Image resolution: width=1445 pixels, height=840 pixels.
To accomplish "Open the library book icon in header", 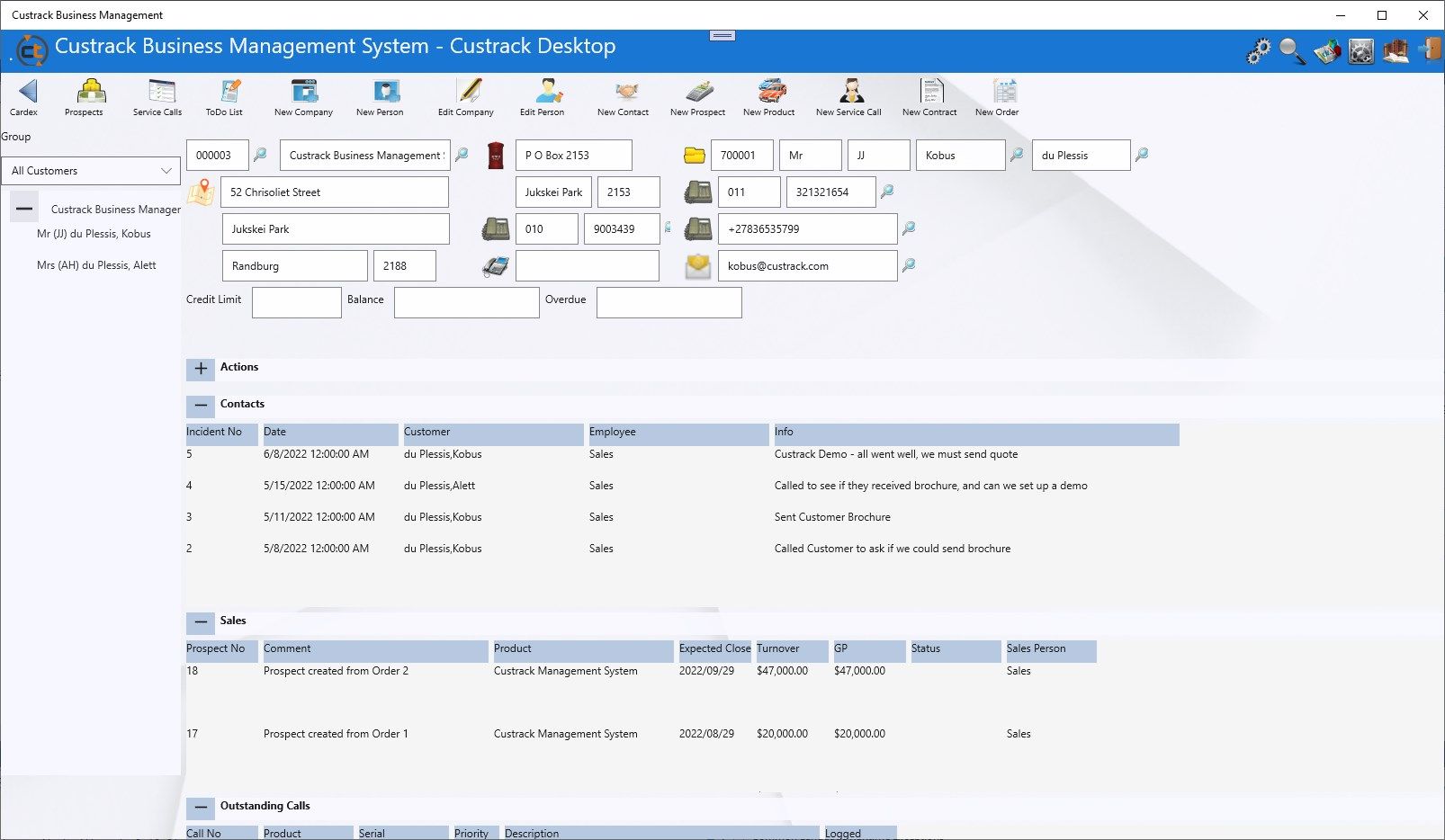I will (1396, 51).
